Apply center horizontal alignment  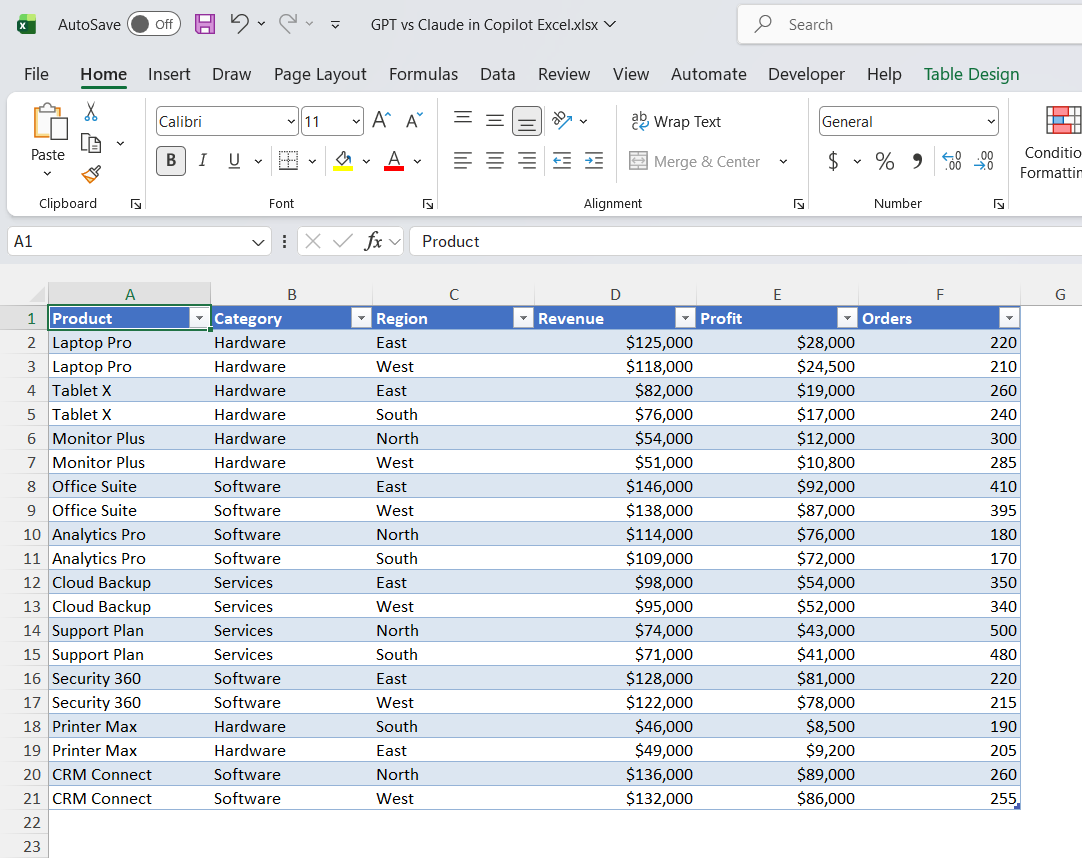495,162
